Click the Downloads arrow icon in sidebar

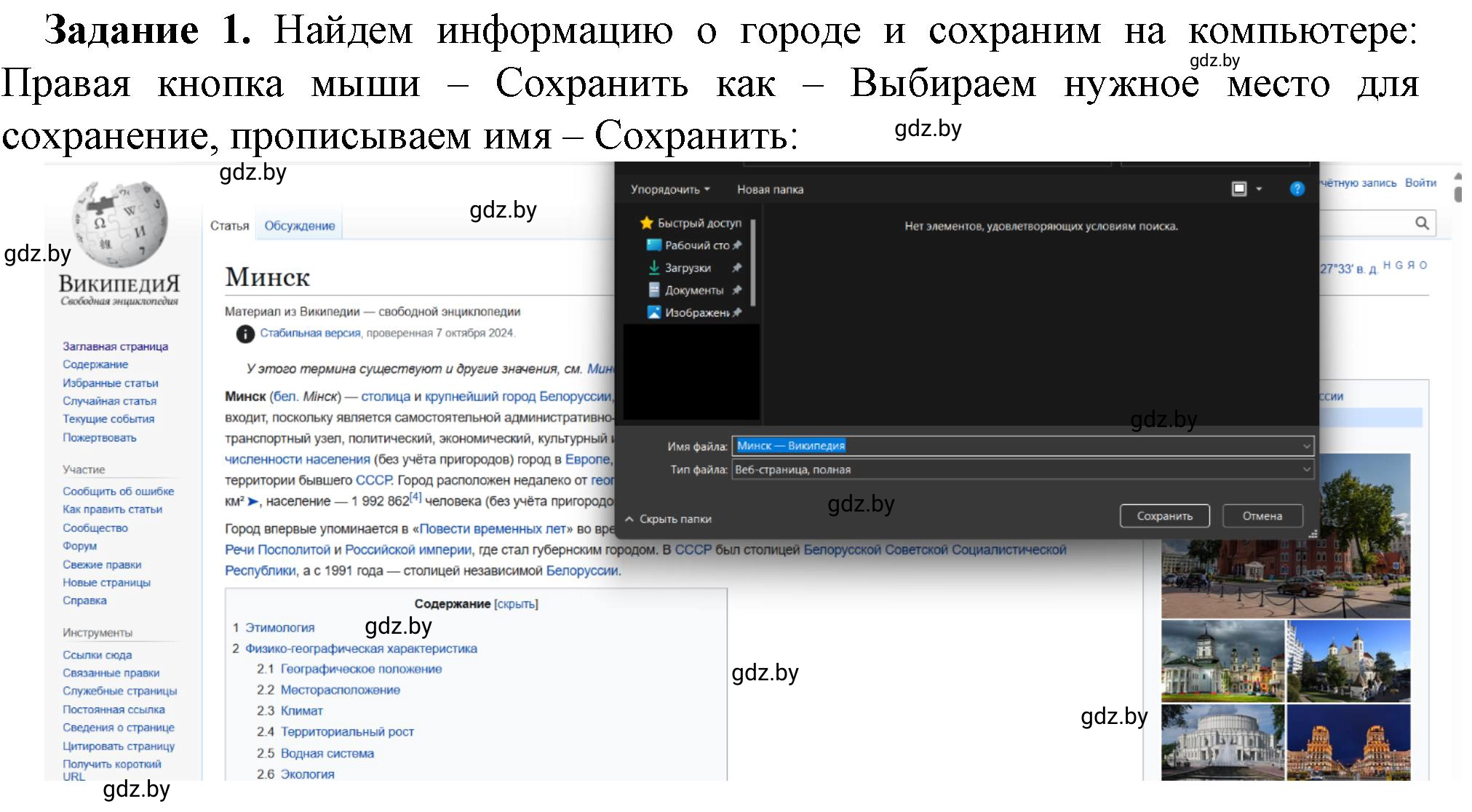[654, 268]
